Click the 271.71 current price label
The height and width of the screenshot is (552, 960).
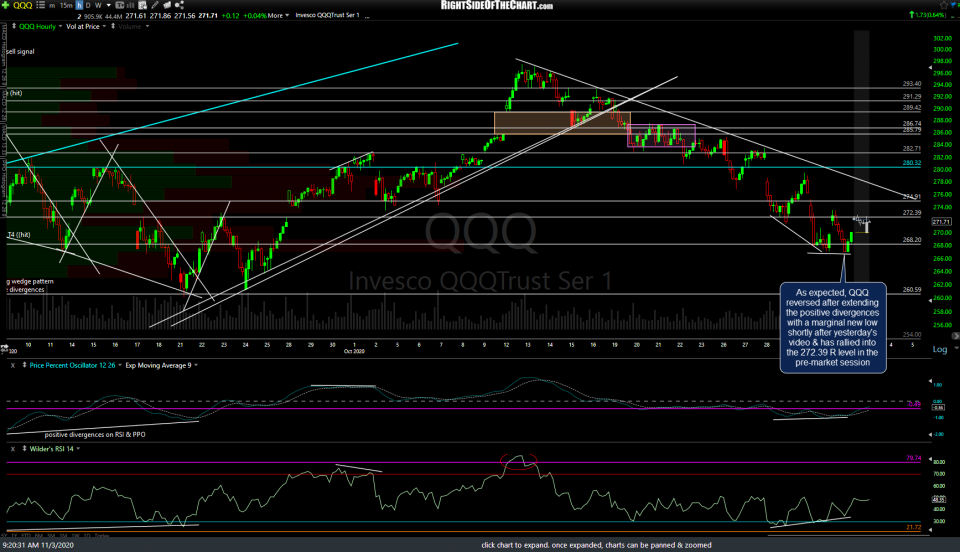[x=942, y=222]
